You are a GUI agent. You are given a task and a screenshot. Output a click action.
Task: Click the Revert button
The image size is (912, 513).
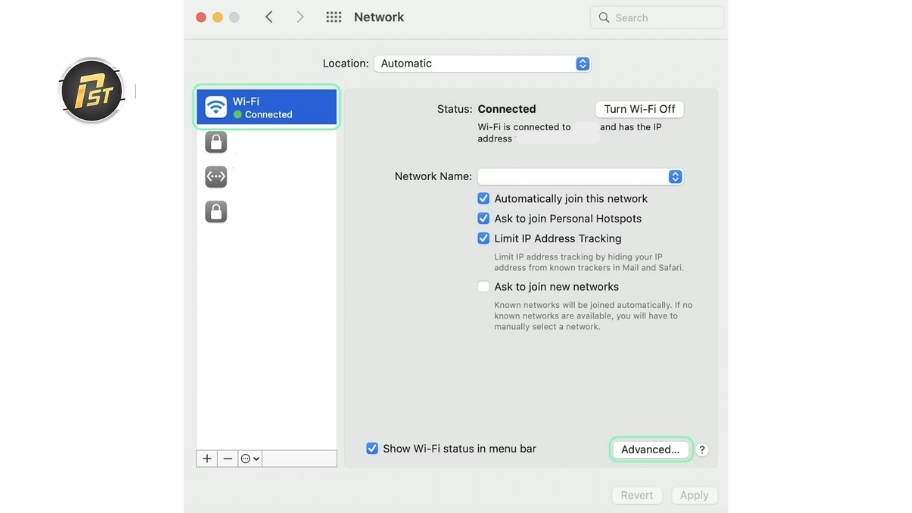pyautogui.click(x=637, y=495)
